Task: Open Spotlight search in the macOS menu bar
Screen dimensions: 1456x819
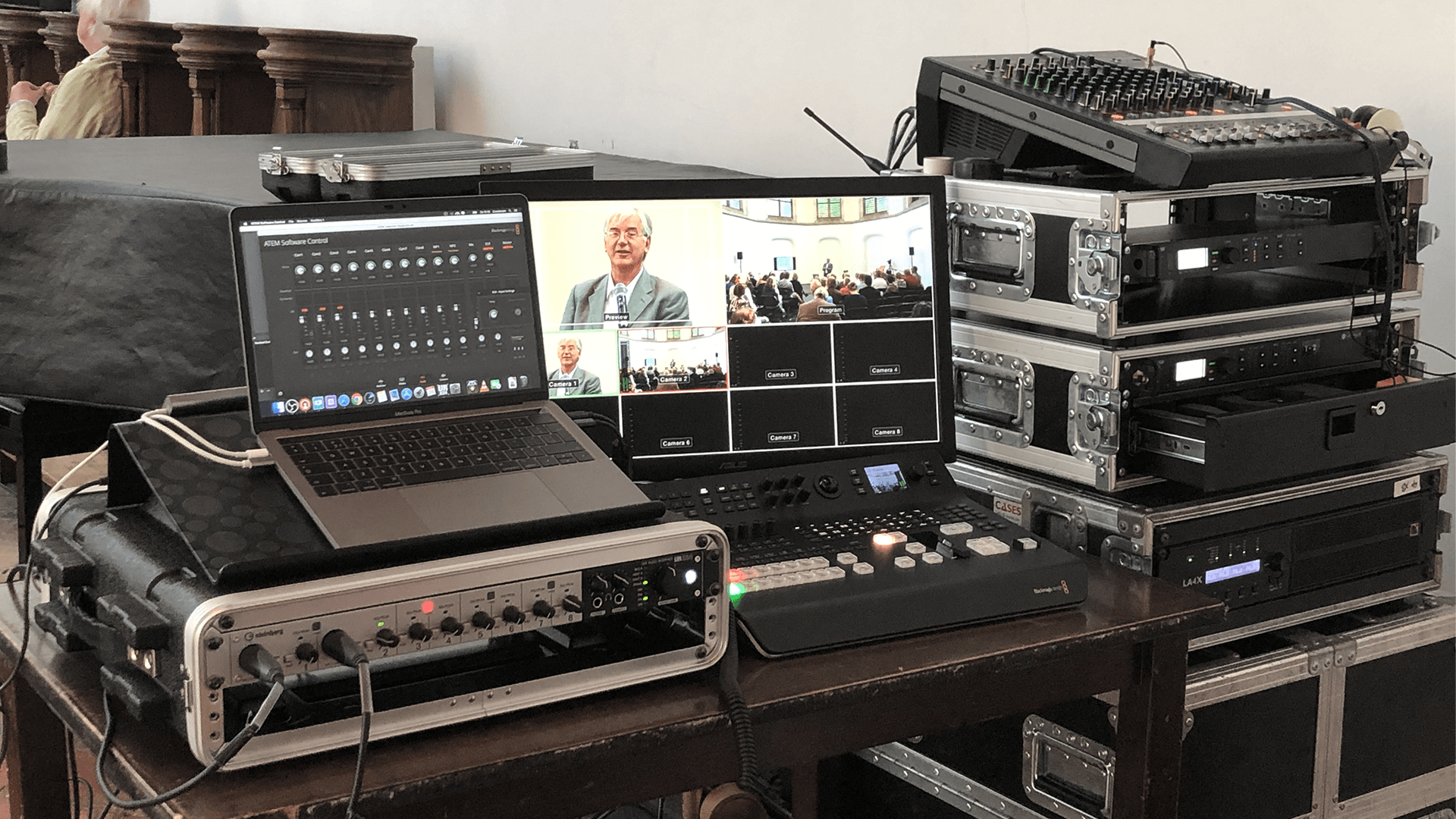Action: coord(510,211)
